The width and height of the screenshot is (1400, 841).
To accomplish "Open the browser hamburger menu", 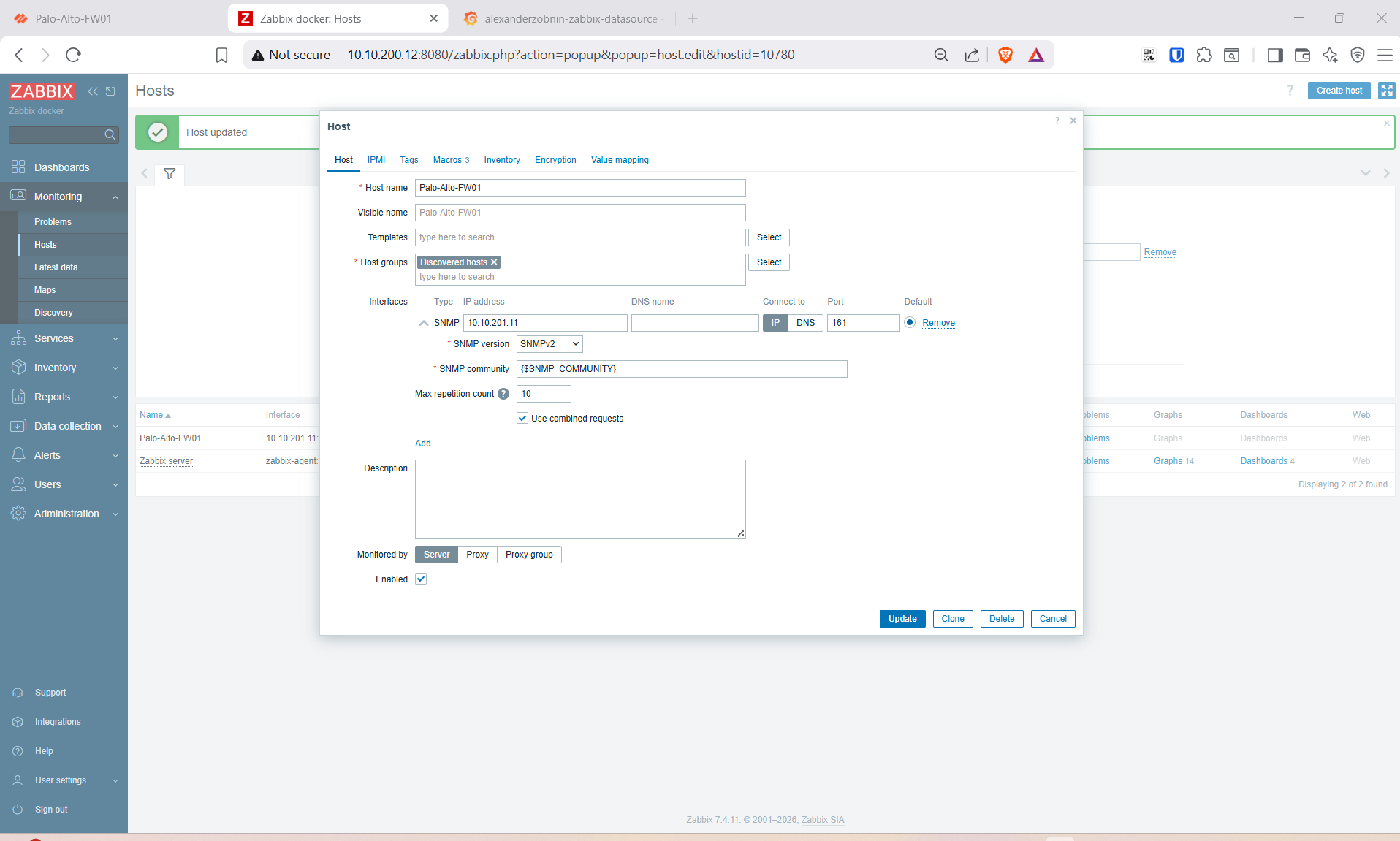I will 1385,55.
